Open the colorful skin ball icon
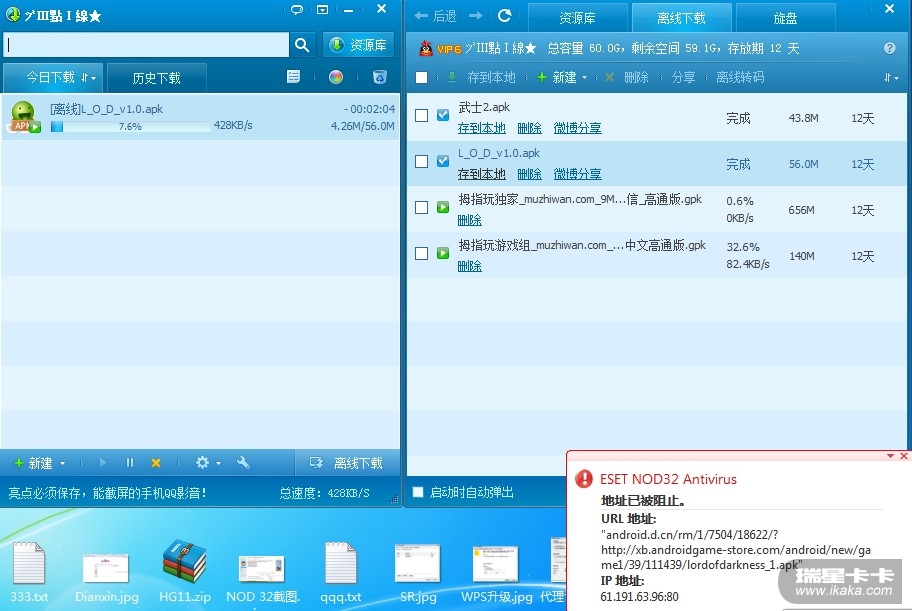The height and width of the screenshot is (611, 912). tap(336, 77)
